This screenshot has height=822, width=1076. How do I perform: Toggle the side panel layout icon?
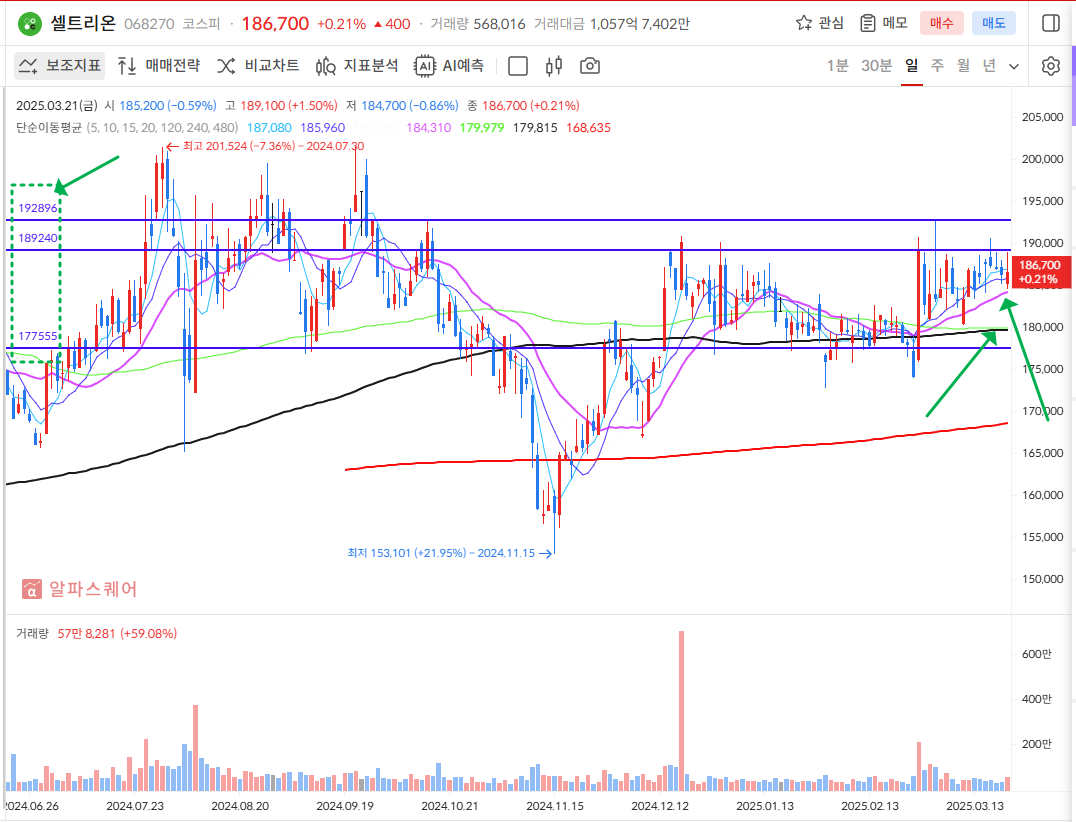[x=1050, y=23]
